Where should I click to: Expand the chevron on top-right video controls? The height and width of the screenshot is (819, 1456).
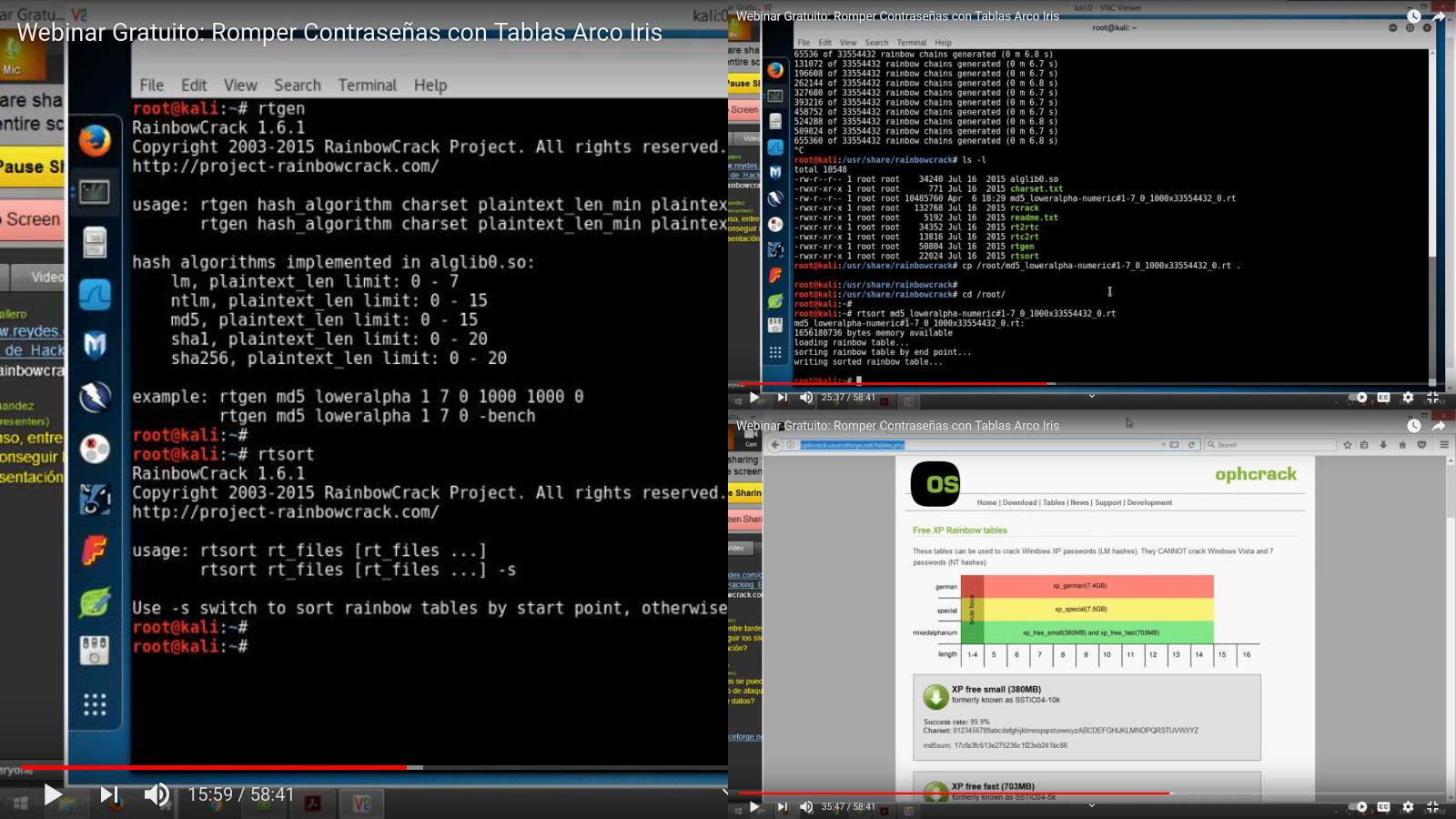tap(1092, 396)
